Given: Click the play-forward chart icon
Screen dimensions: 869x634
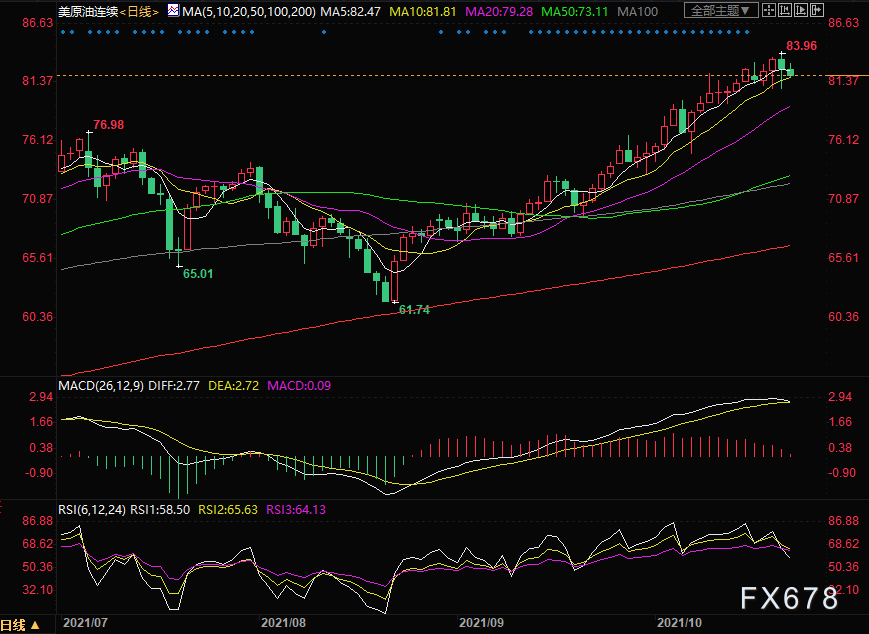Looking at the screenshot, I should tap(801, 10).
